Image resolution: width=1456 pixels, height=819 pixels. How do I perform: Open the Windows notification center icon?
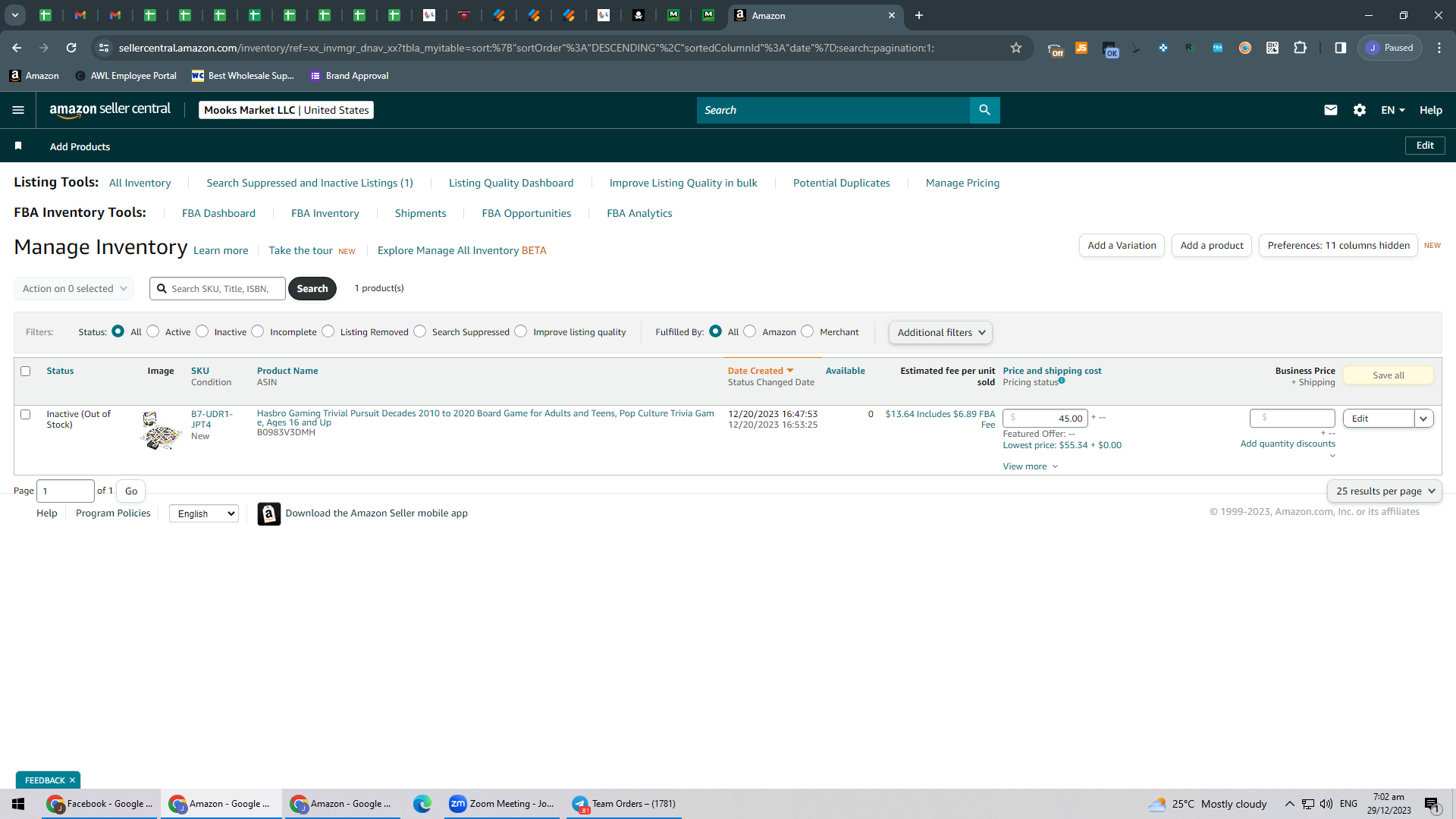pyautogui.click(x=1432, y=805)
